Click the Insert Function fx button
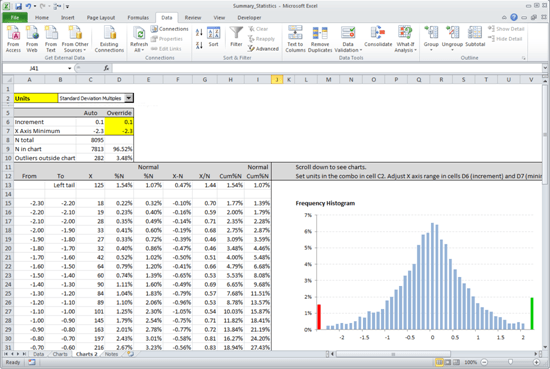Viewport: 550px width, 369px height. click(x=106, y=68)
